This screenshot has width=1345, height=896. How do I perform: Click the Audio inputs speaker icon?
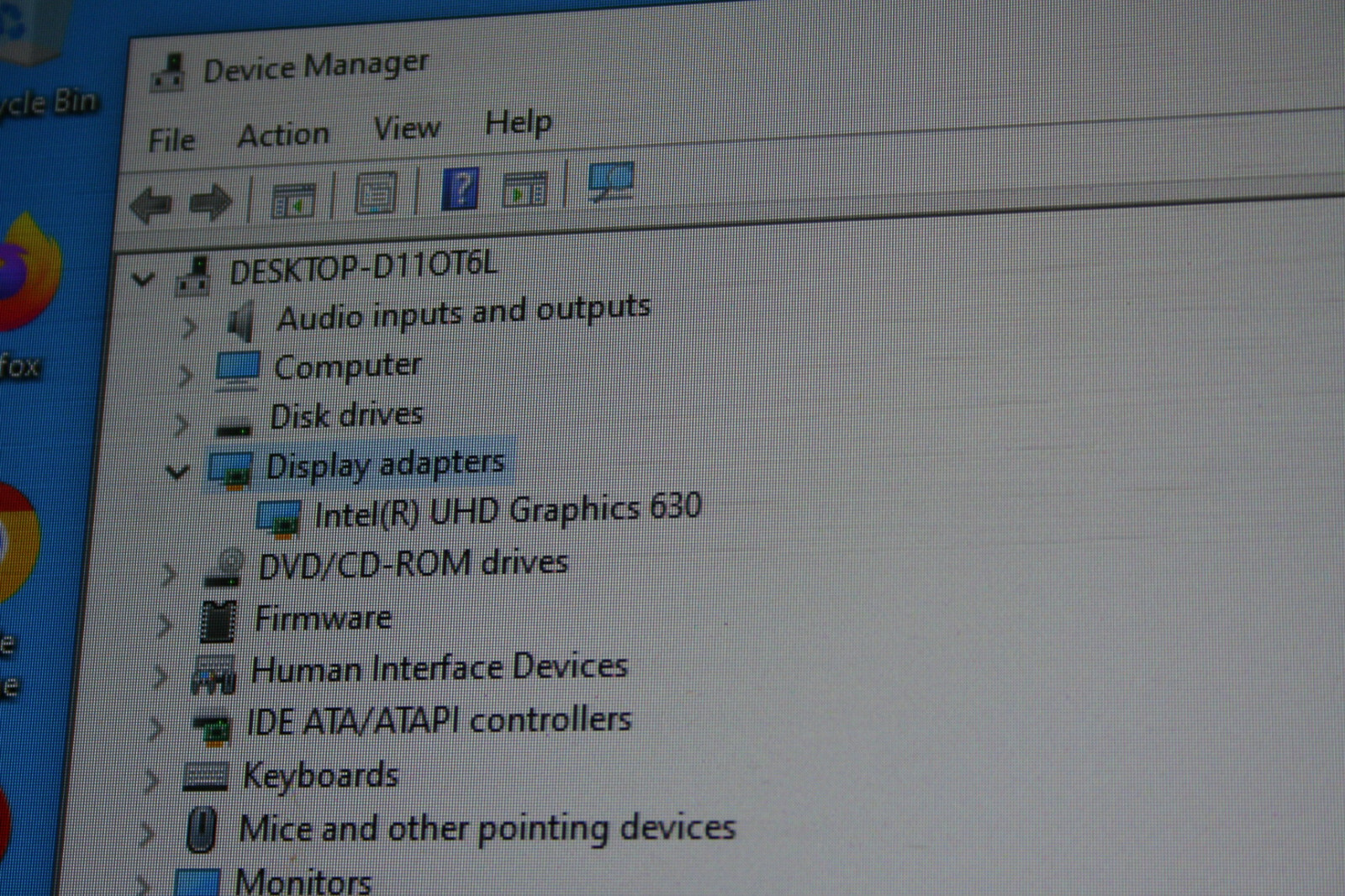click(x=240, y=323)
